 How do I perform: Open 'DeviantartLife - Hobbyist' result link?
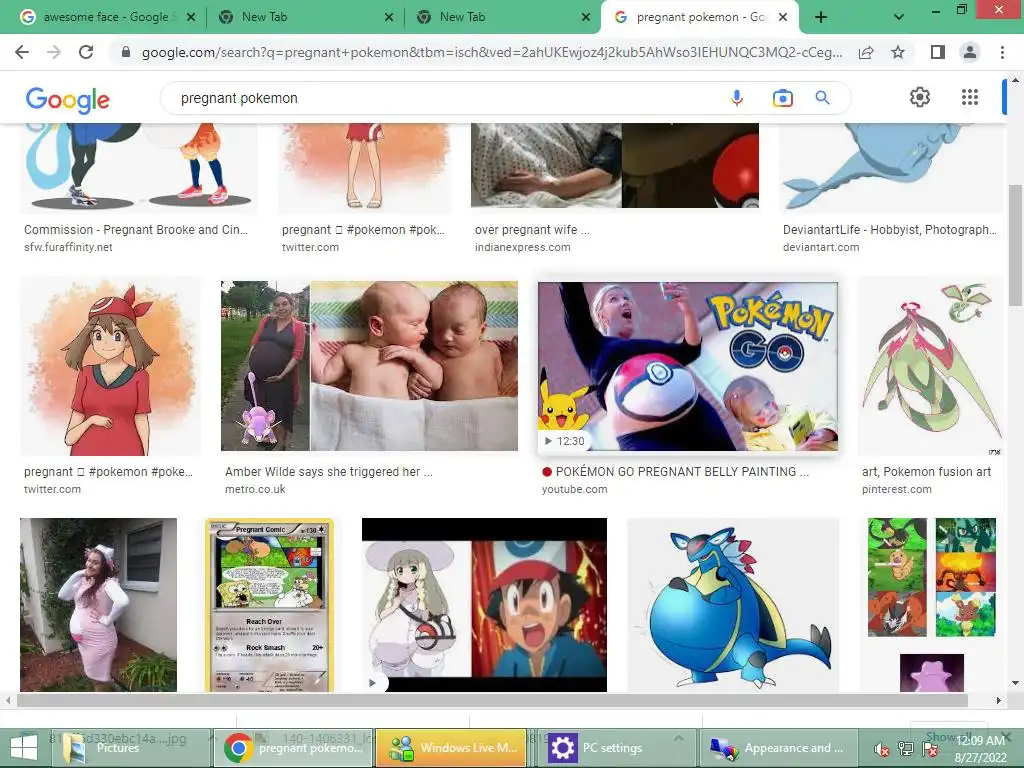click(889, 230)
